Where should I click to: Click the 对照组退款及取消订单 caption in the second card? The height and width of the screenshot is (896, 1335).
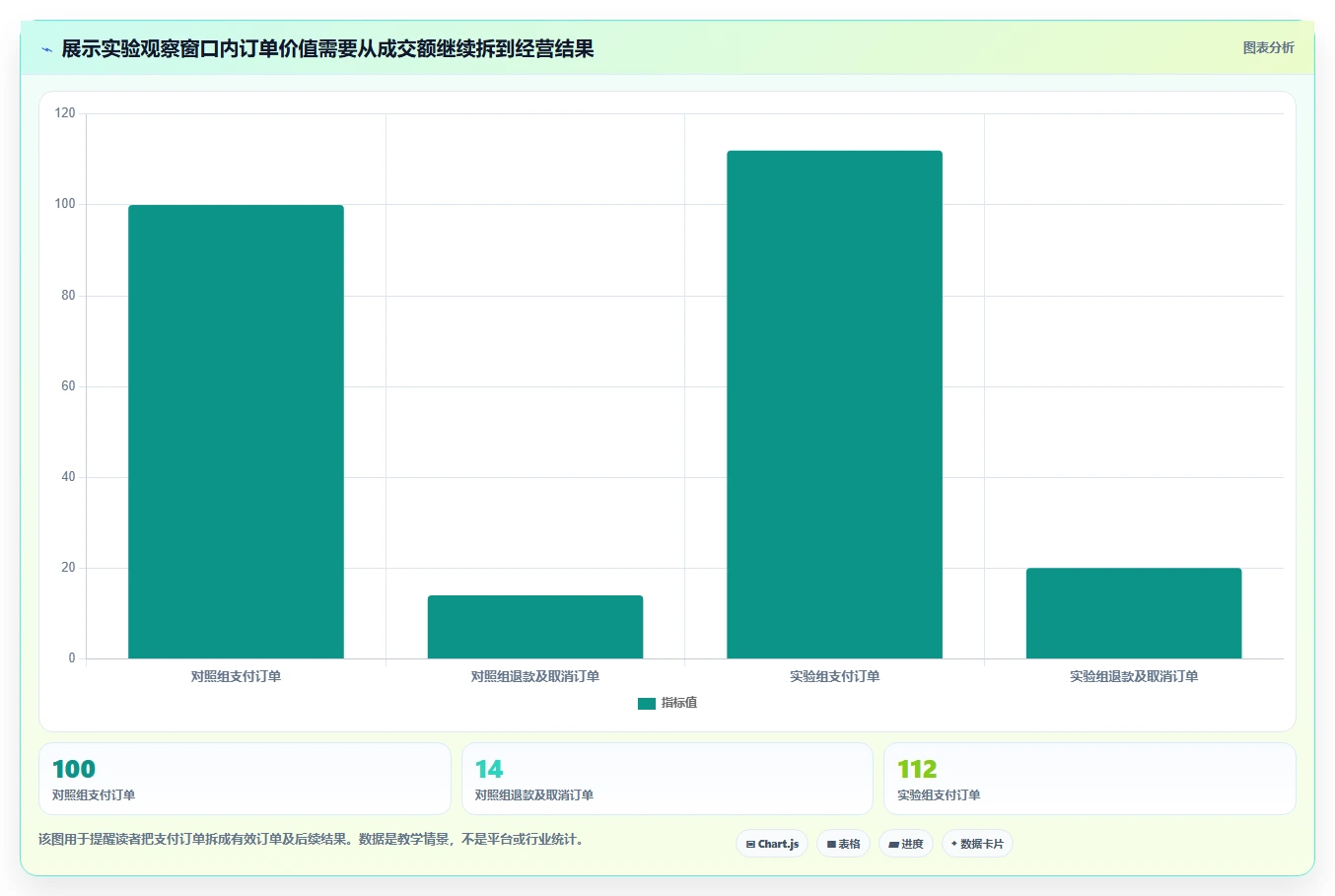534,794
